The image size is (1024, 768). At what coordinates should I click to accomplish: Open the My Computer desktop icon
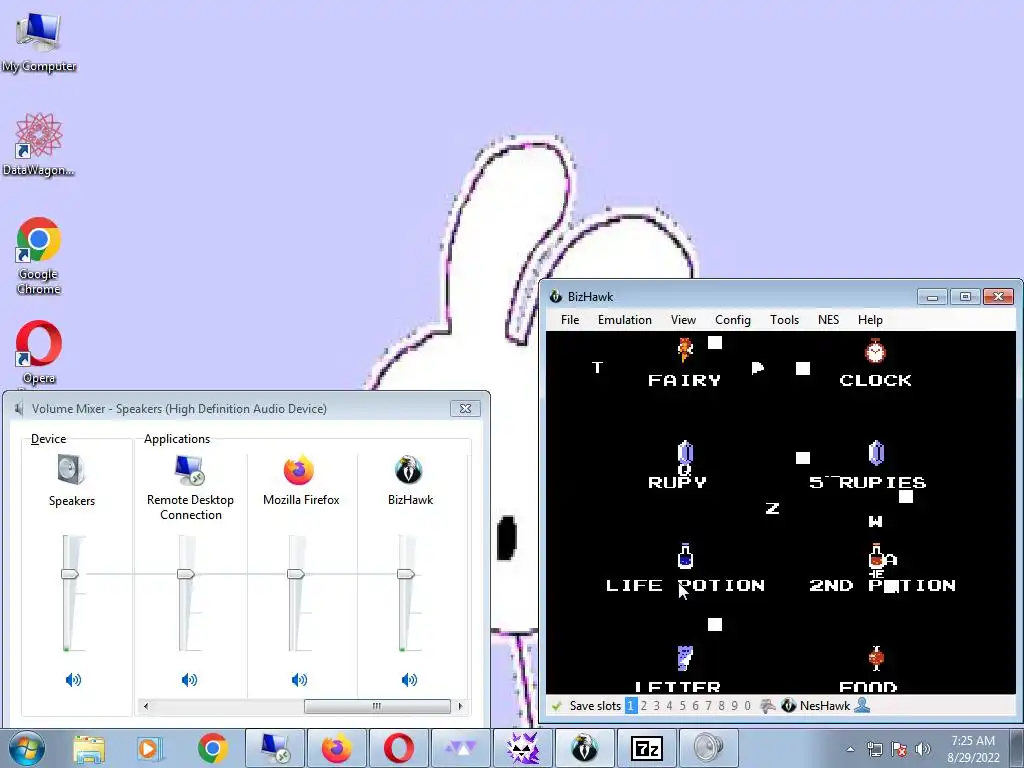coord(39,42)
